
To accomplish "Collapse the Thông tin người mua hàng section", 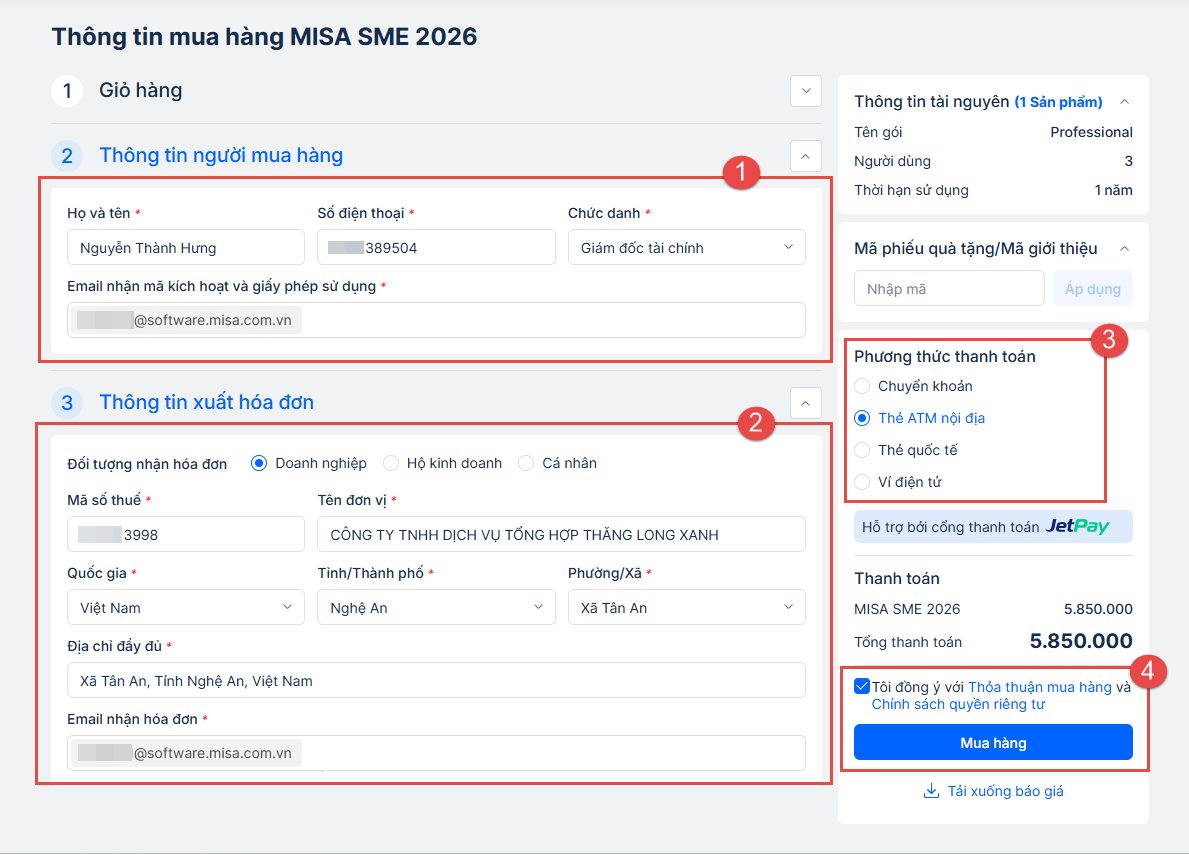I will pos(805,155).
